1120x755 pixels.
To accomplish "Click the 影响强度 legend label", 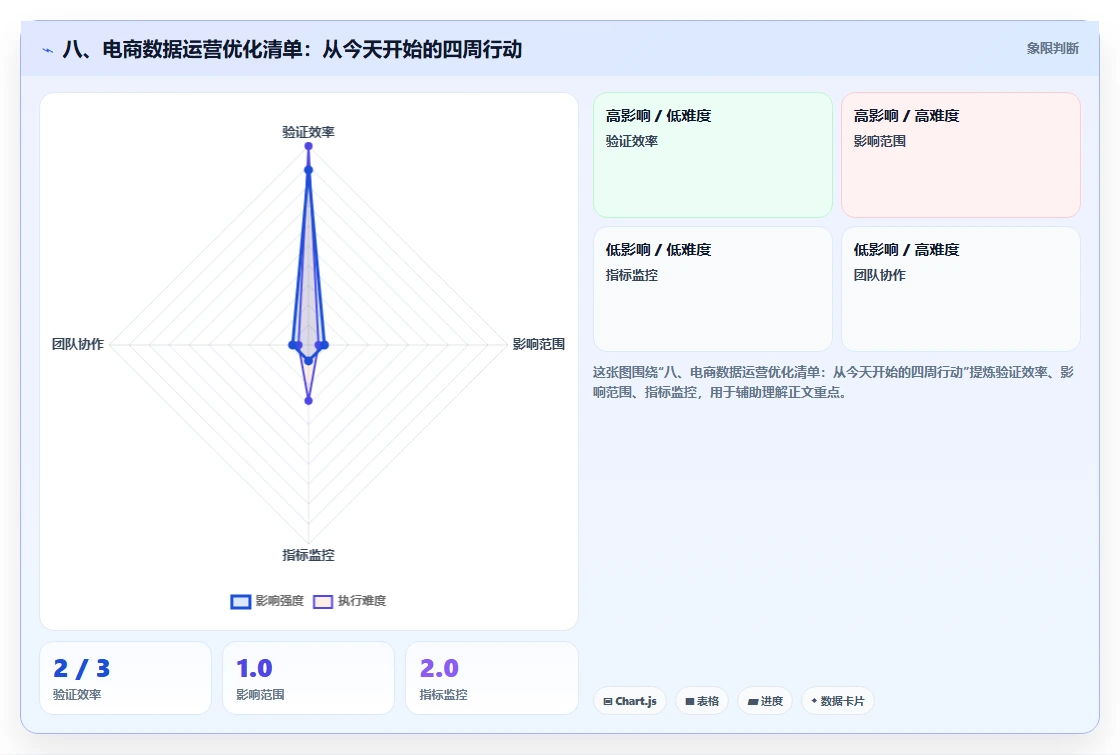I will (x=280, y=601).
